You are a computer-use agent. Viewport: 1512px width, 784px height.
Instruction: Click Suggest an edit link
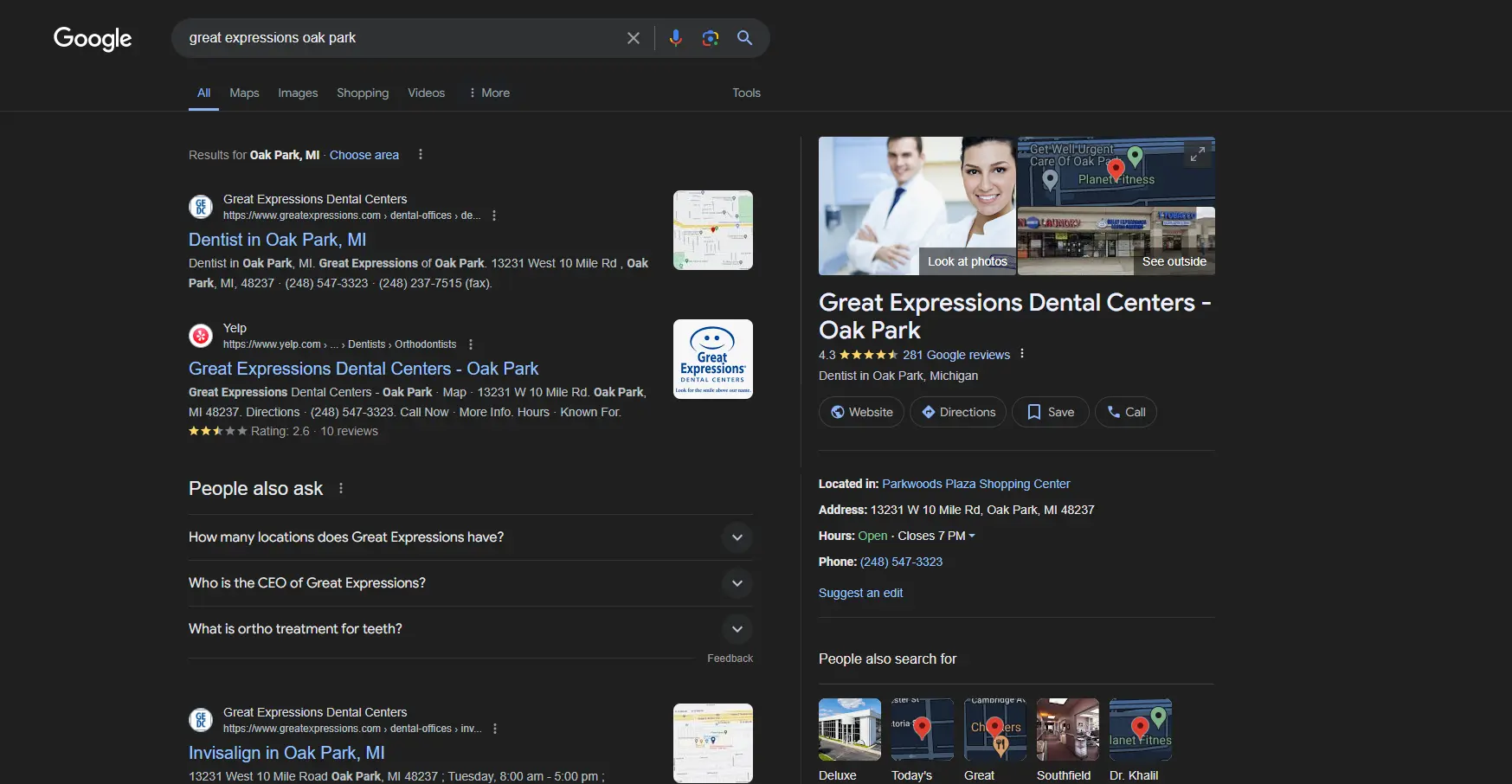(860, 593)
